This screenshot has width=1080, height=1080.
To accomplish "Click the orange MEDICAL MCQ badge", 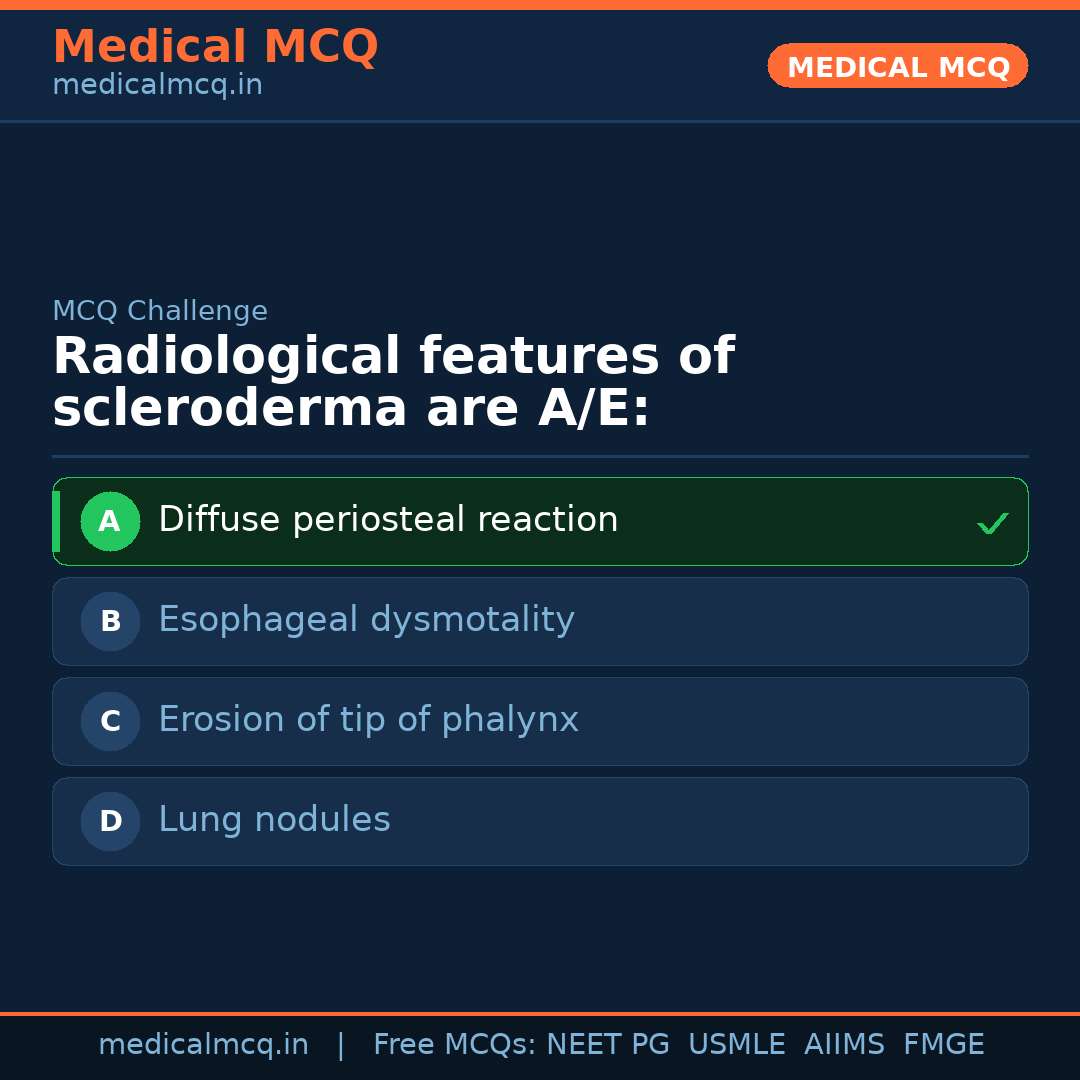I will click(x=897, y=66).
